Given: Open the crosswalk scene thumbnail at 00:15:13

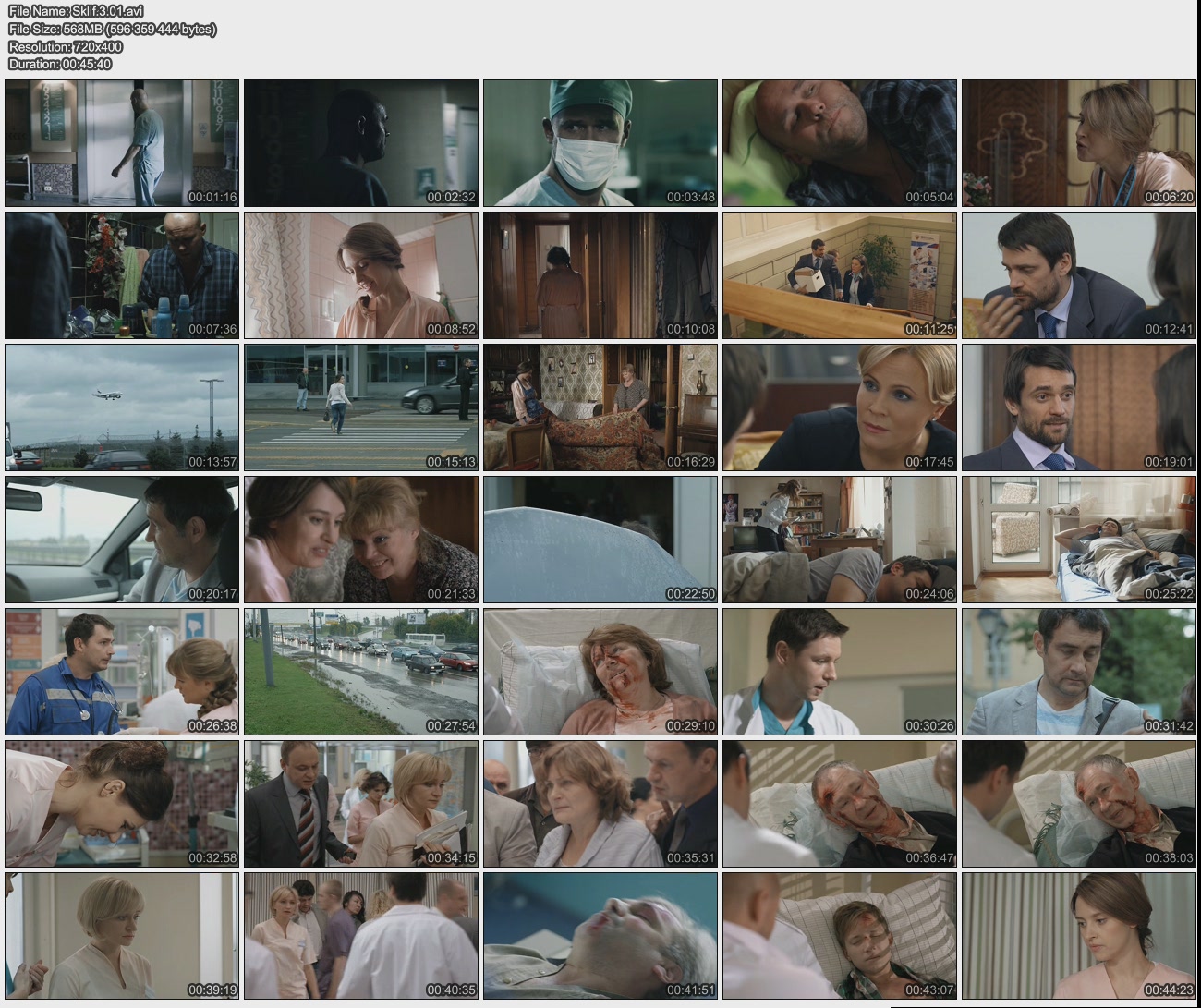Looking at the screenshot, I should 361,407.
